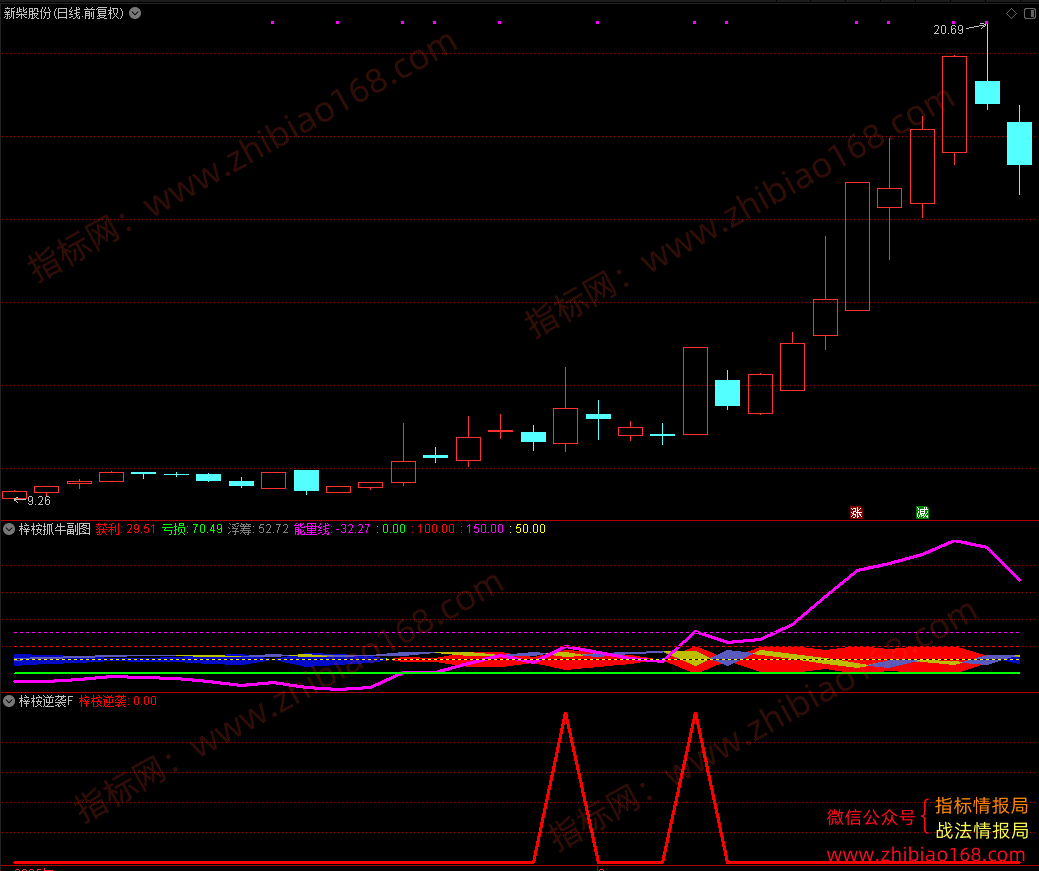Click the 微信公众号 label

click(871, 817)
